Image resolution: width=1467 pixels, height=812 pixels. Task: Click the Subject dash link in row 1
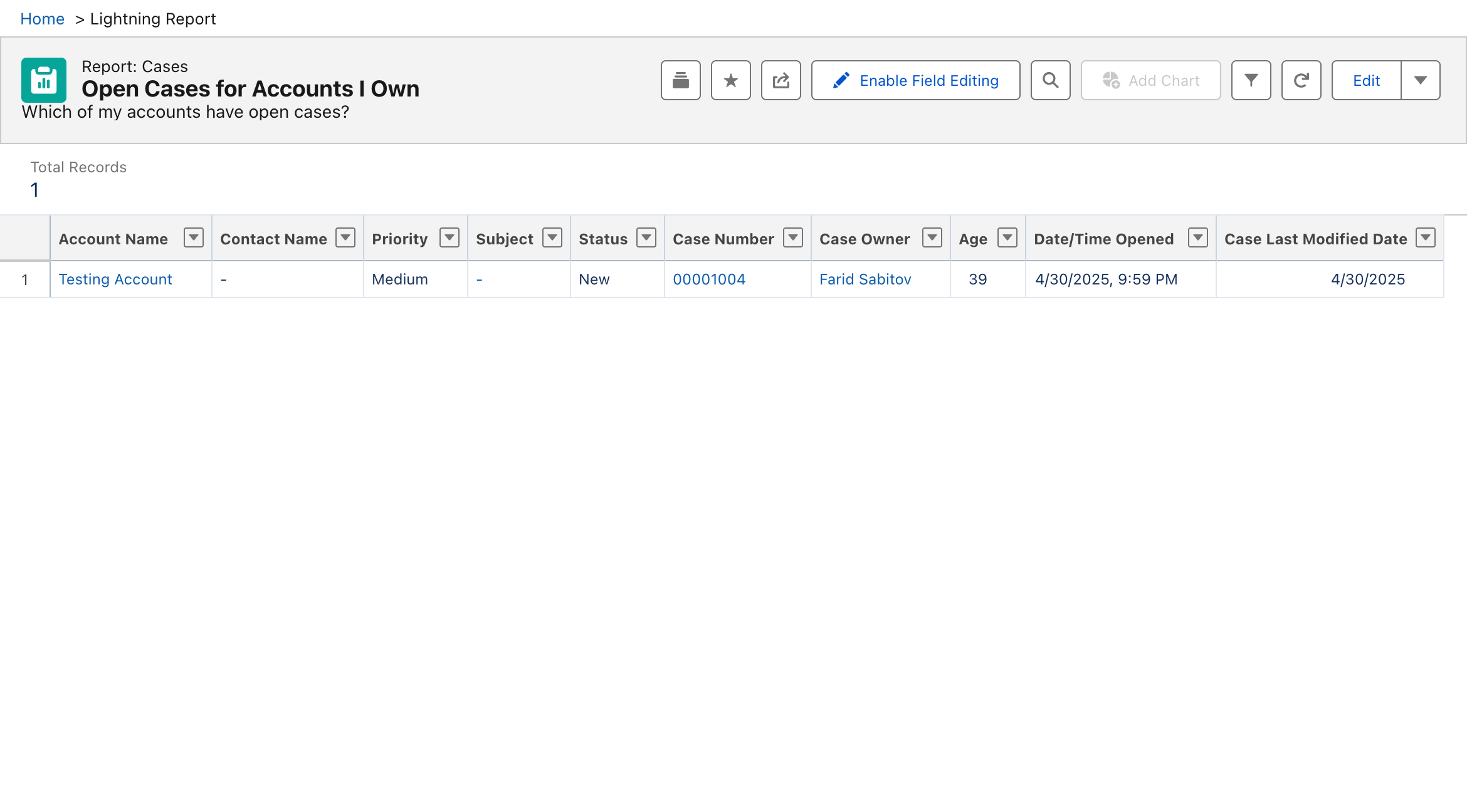tap(480, 279)
